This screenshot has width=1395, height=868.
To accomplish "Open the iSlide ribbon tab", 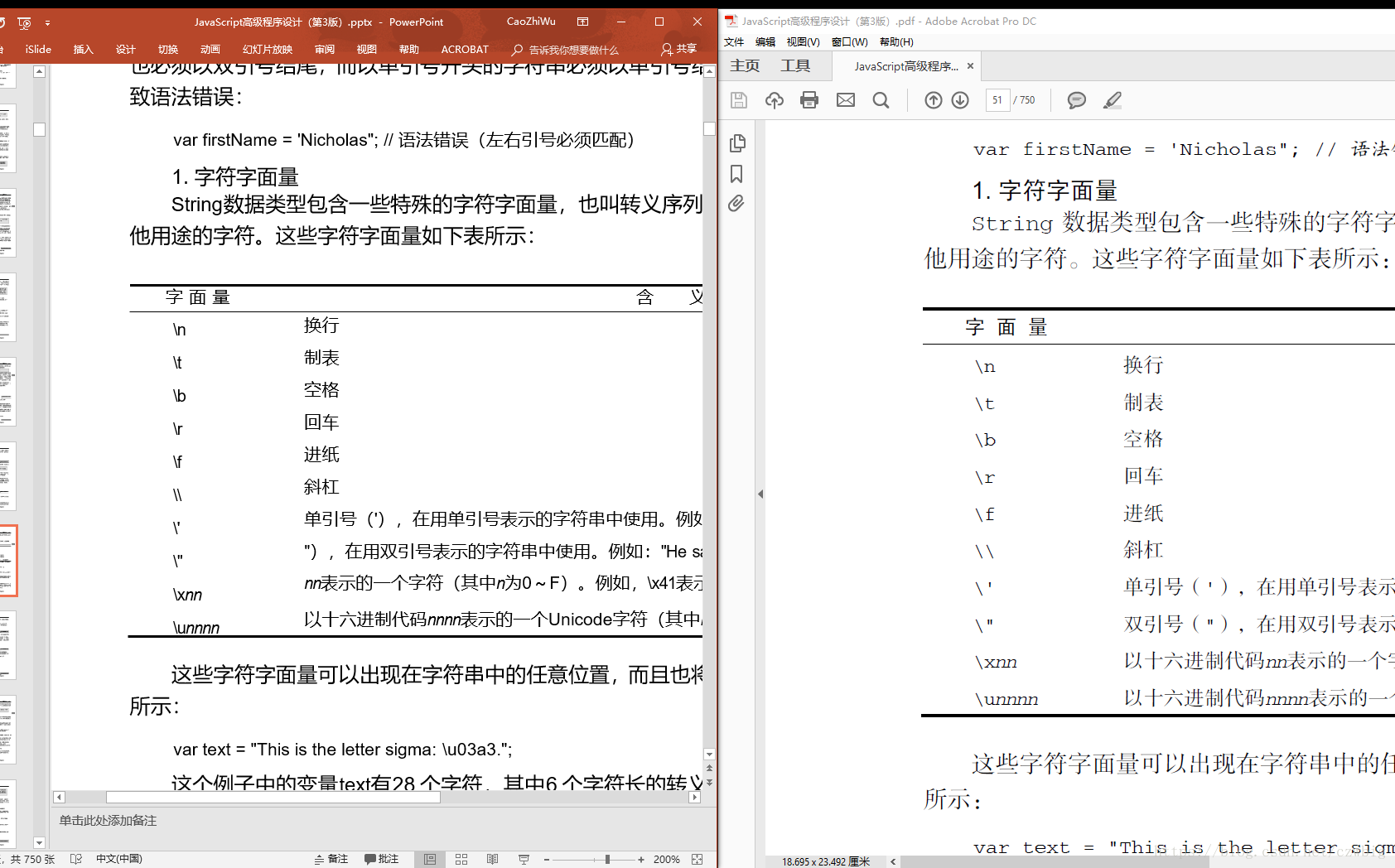I will (38, 50).
